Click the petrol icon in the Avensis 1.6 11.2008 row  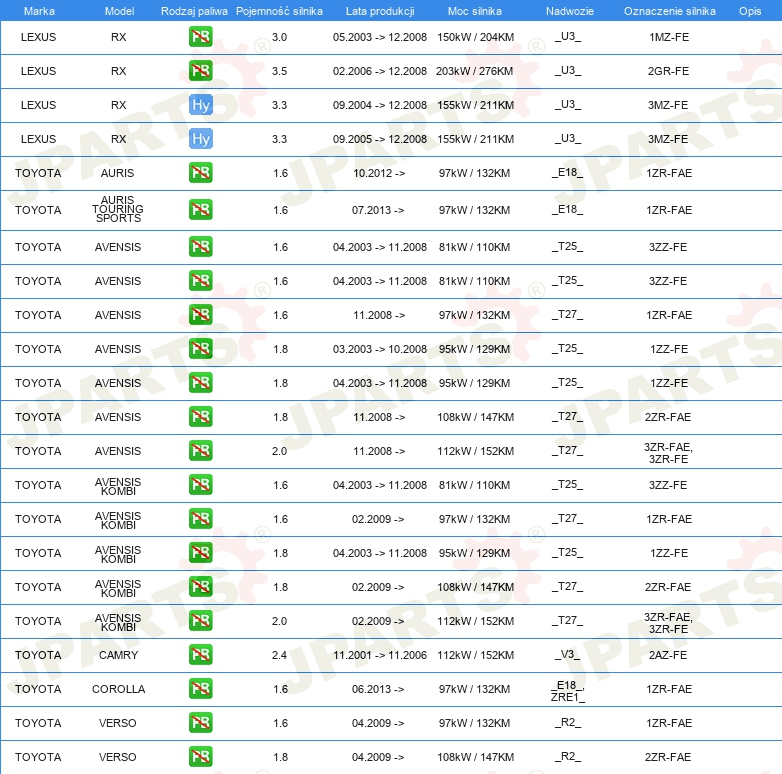[200, 315]
